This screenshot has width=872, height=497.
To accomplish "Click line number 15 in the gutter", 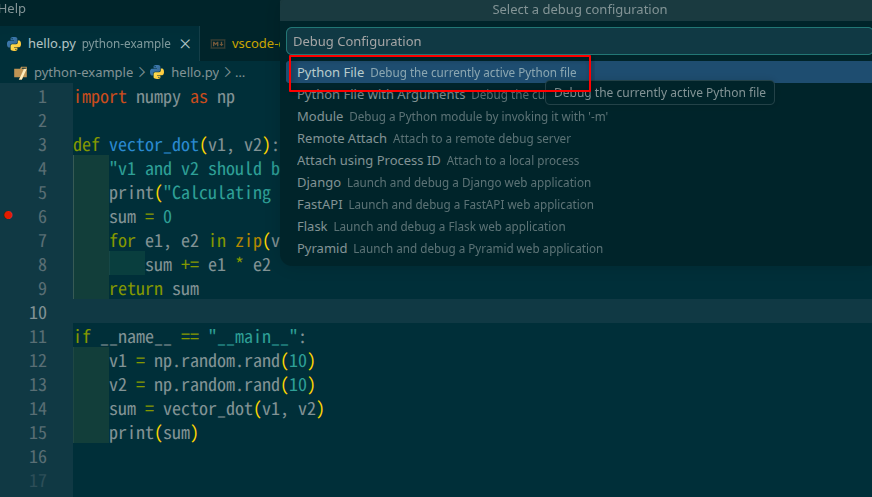I will (38, 433).
